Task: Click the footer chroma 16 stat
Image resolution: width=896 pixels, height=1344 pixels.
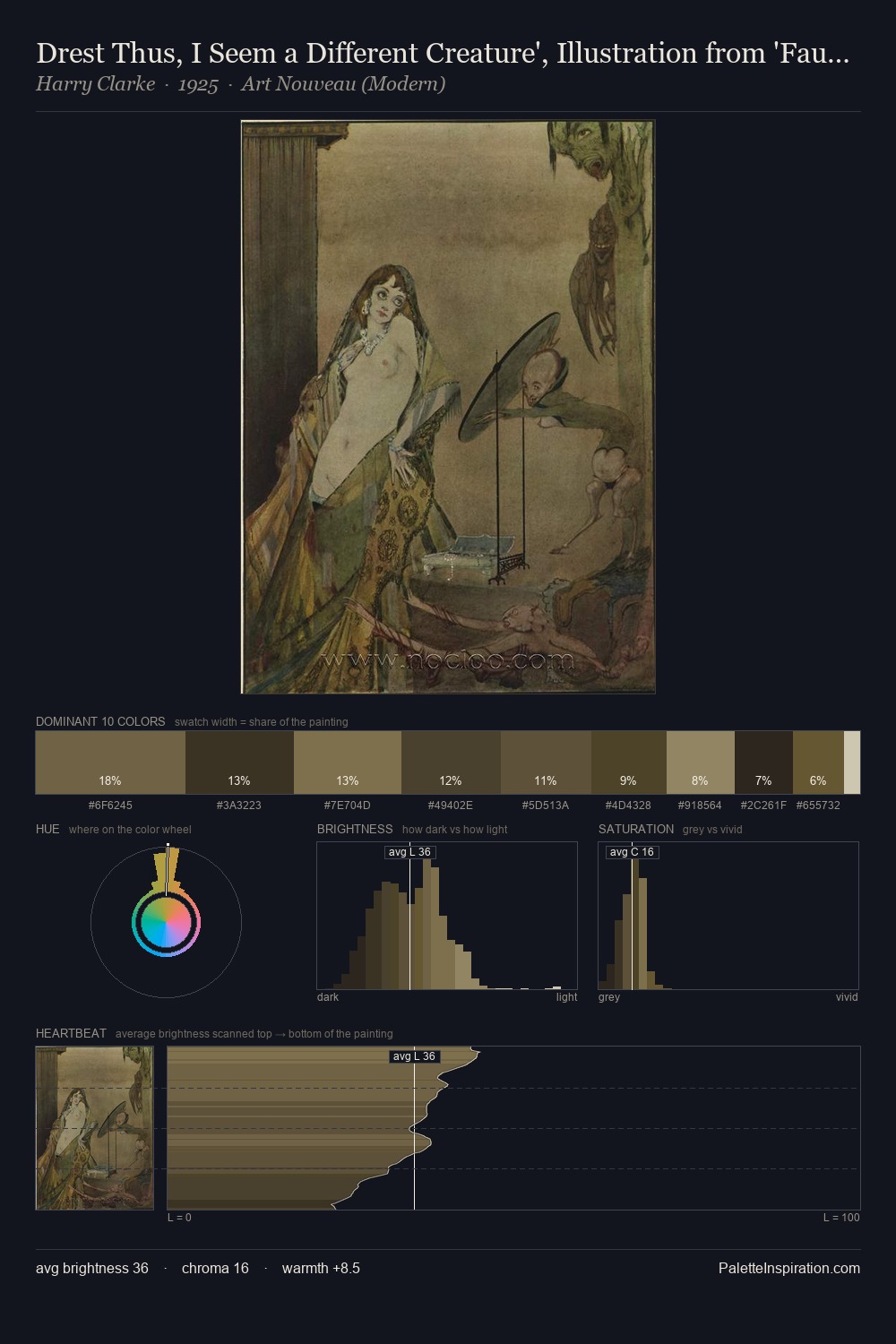Action: (x=215, y=1268)
